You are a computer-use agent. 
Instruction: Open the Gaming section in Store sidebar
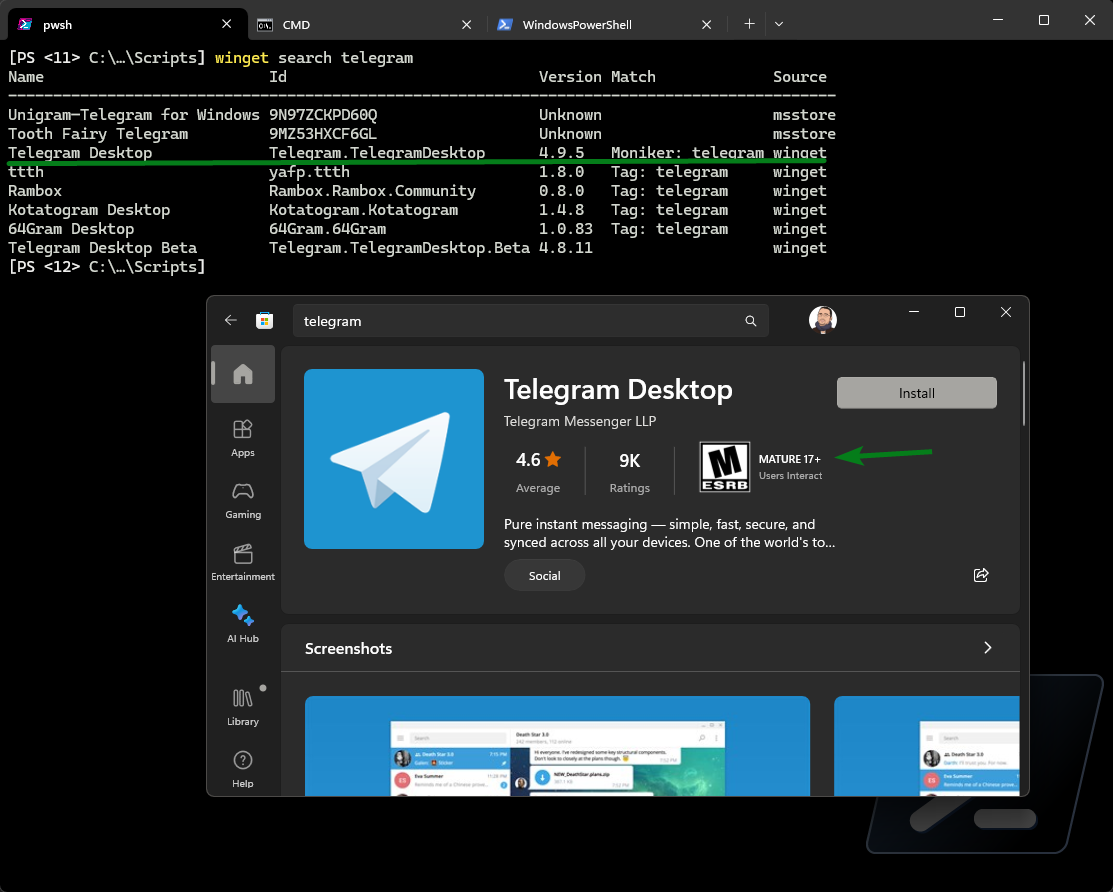pos(243,500)
